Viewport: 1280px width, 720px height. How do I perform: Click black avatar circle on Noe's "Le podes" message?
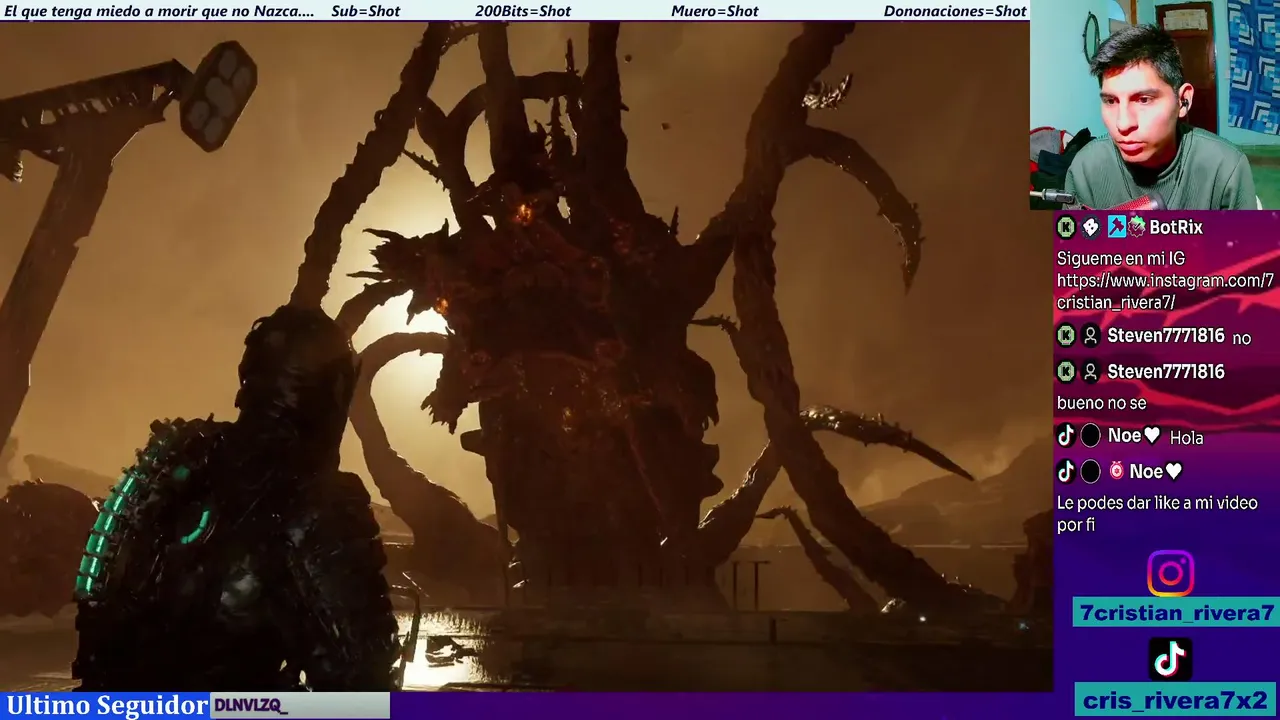coord(1091,471)
